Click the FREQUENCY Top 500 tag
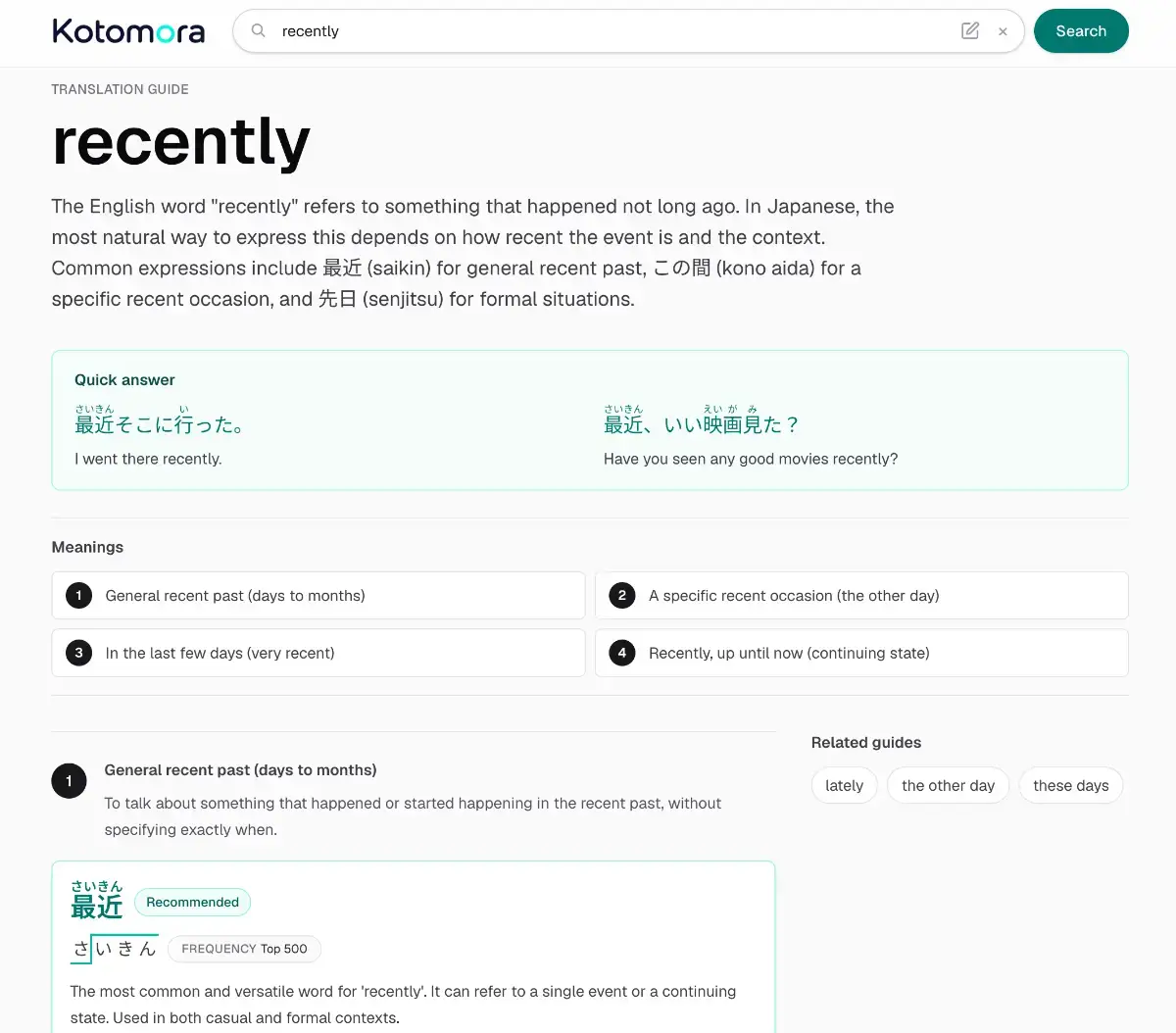 point(244,949)
